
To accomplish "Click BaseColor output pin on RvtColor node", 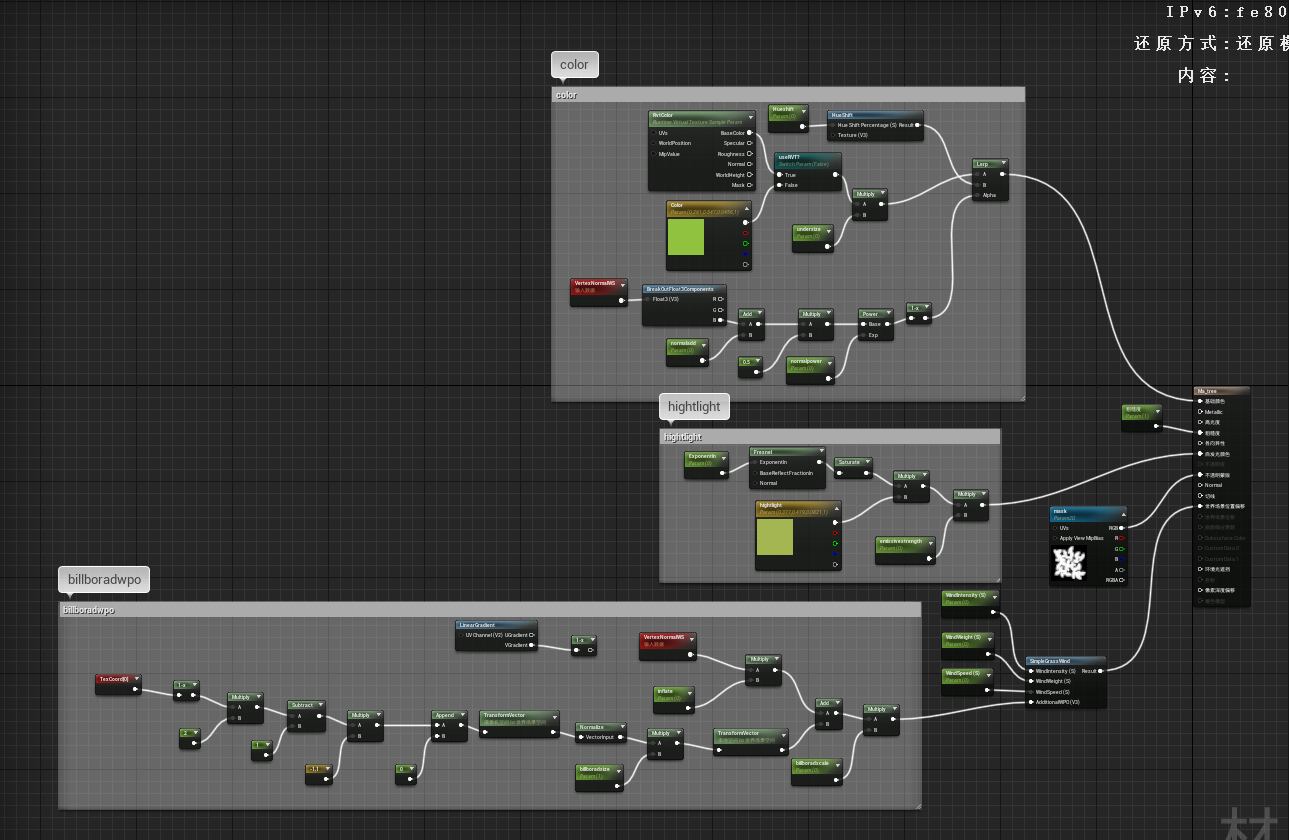I will point(750,132).
